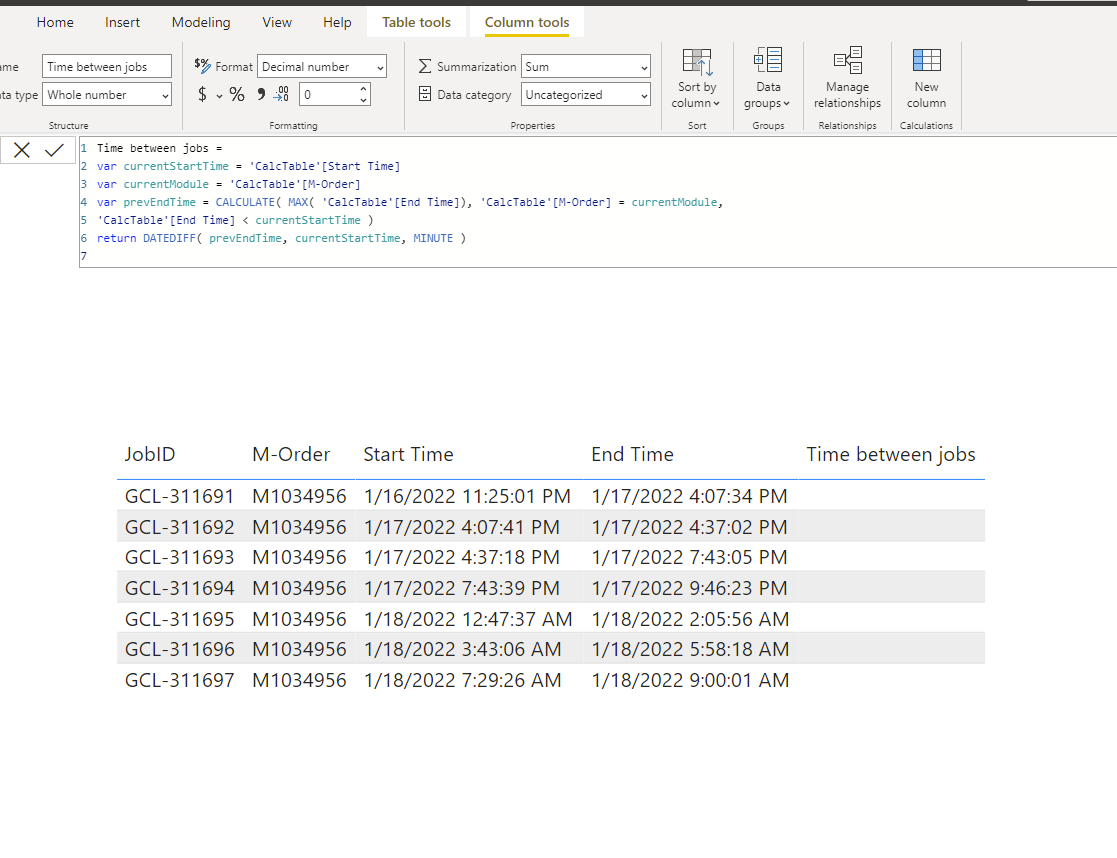Click end time 1/17/2022 9:46:23 PM

coord(689,588)
